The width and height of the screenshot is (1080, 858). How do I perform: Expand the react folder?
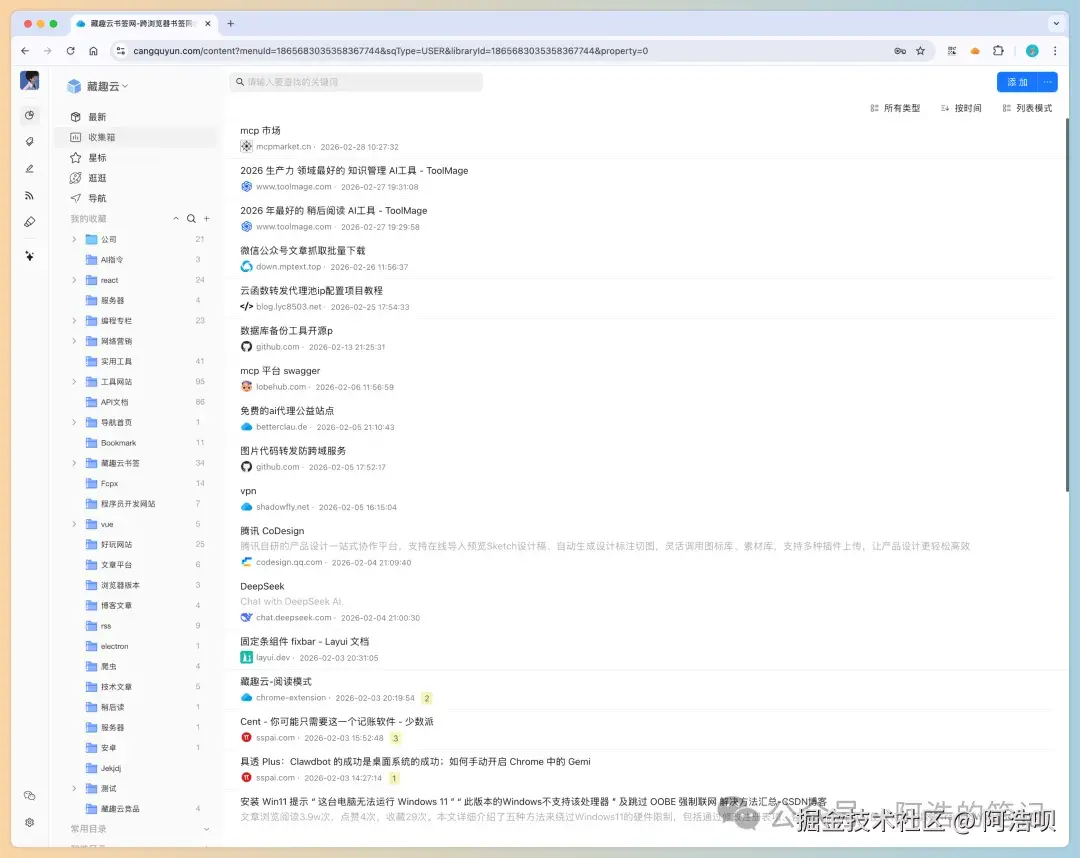pyautogui.click(x=74, y=280)
